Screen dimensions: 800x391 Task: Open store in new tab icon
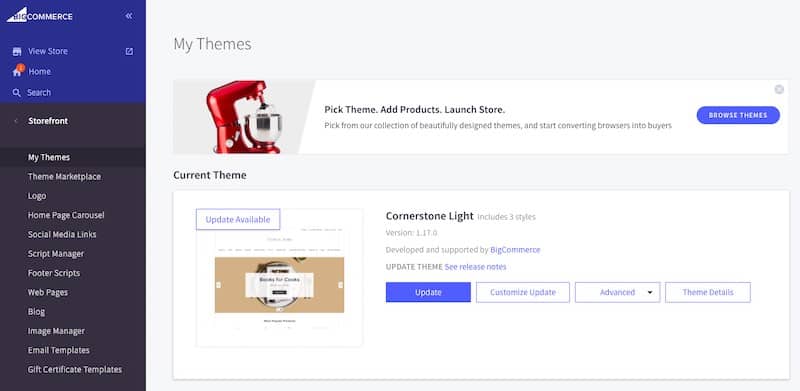click(x=129, y=51)
